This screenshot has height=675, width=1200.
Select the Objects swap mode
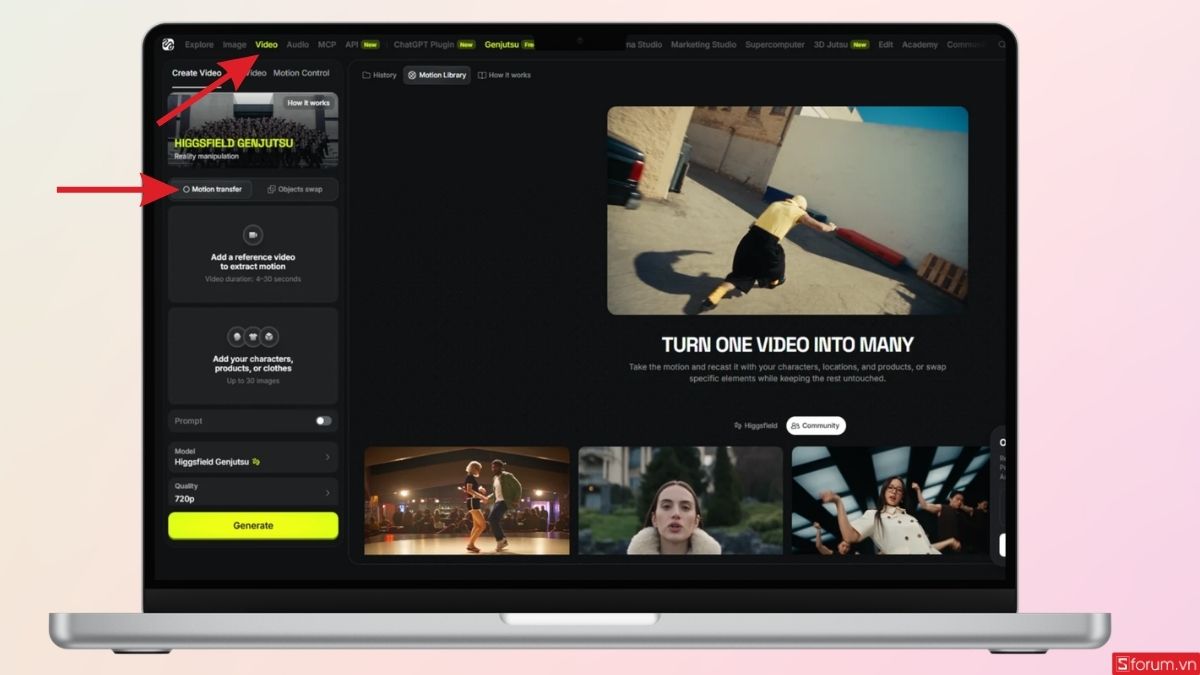coord(295,189)
